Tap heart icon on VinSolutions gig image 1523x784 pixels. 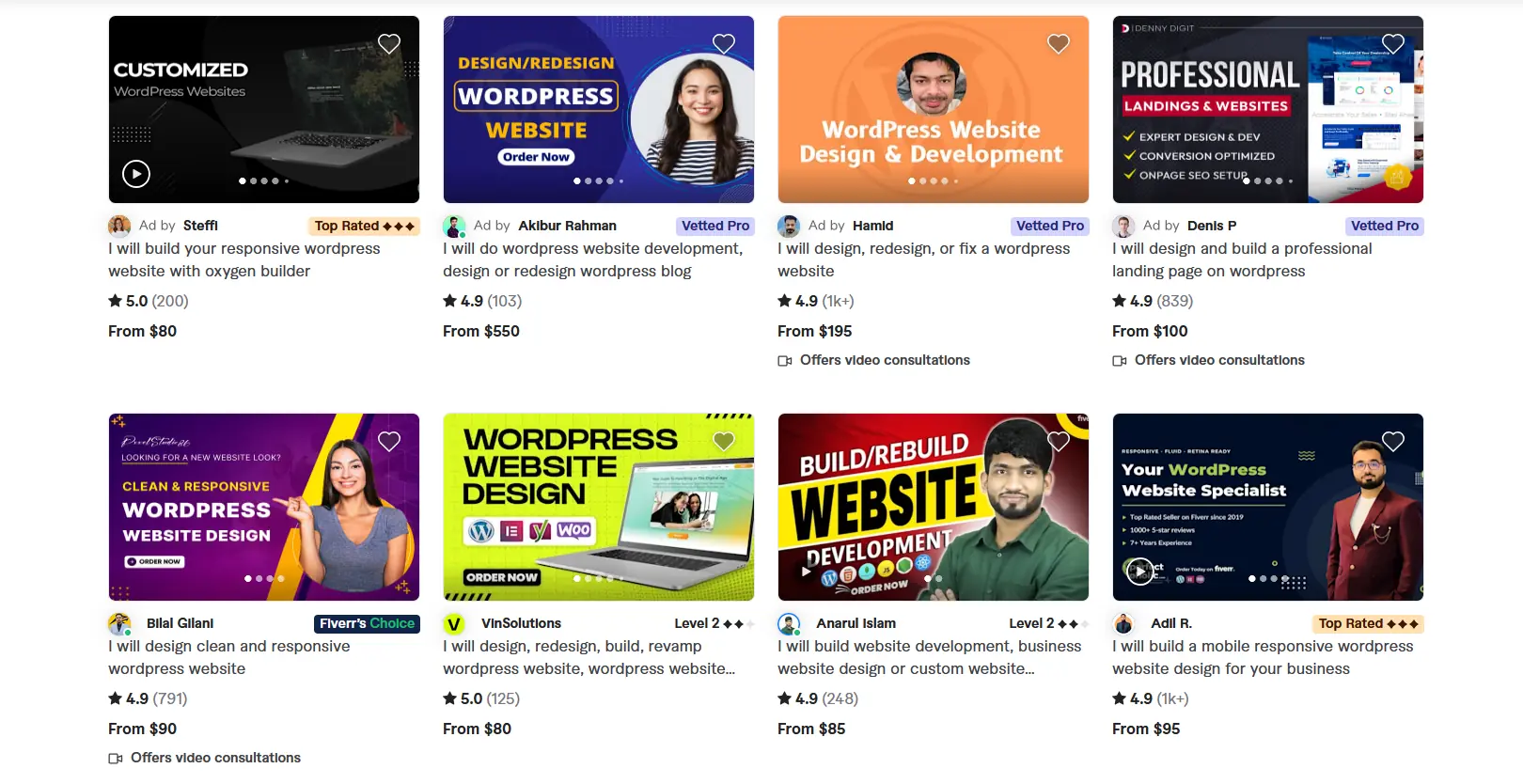click(724, 441)
